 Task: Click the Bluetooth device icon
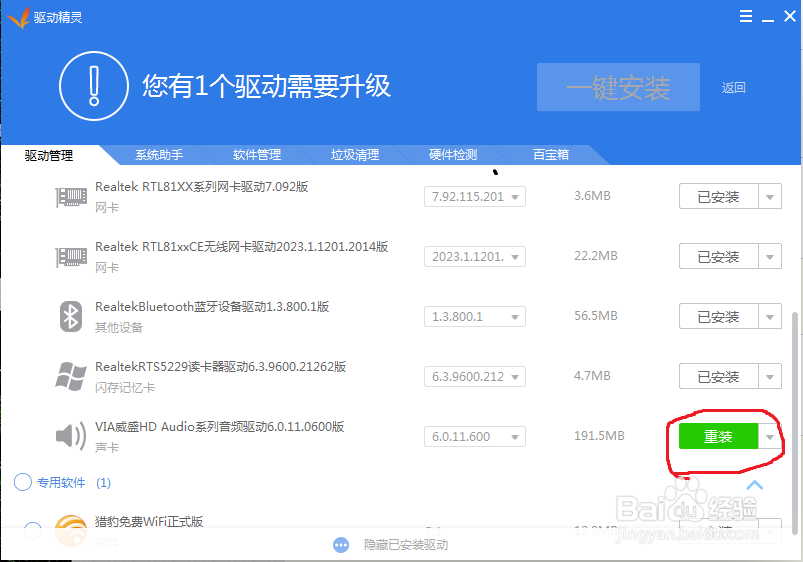coord(71,317)
